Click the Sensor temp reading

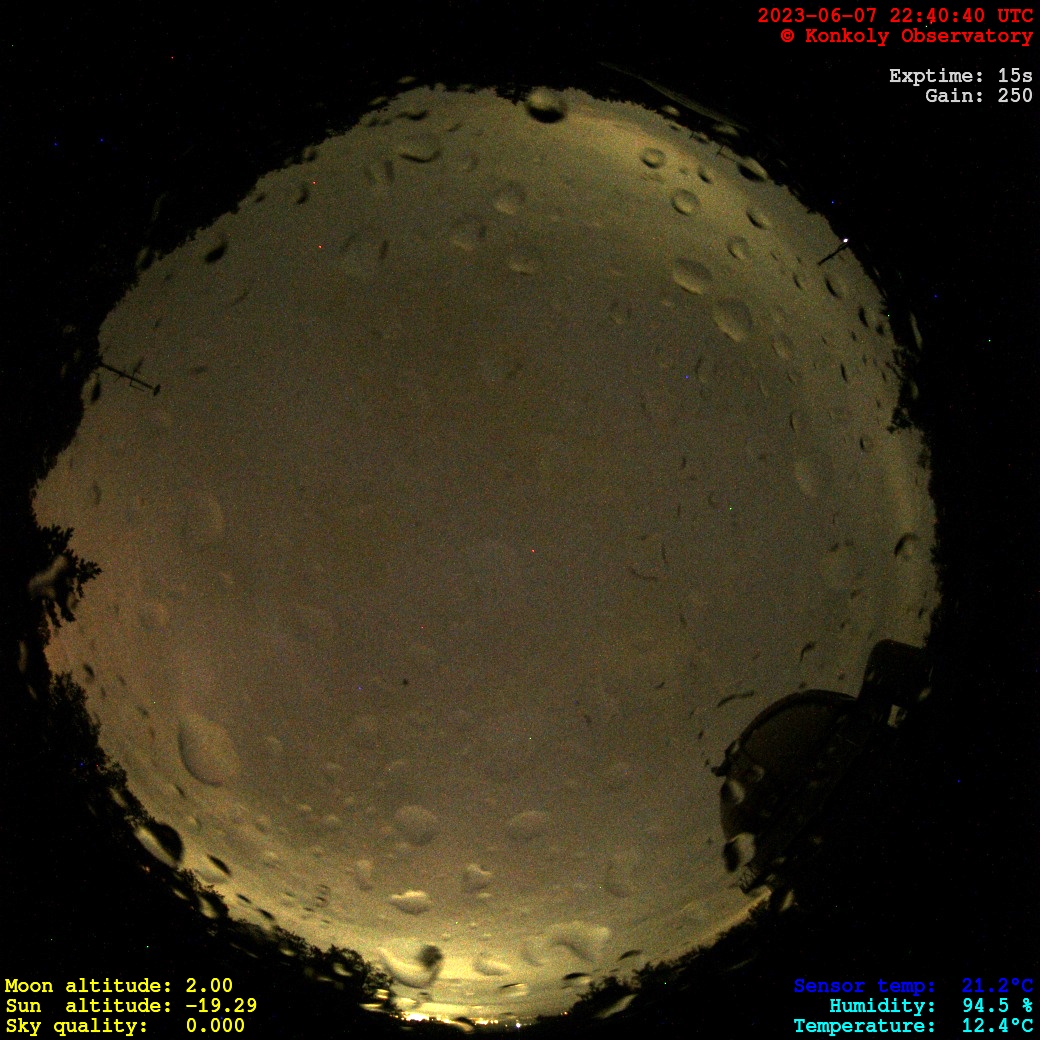coord(912,986)
